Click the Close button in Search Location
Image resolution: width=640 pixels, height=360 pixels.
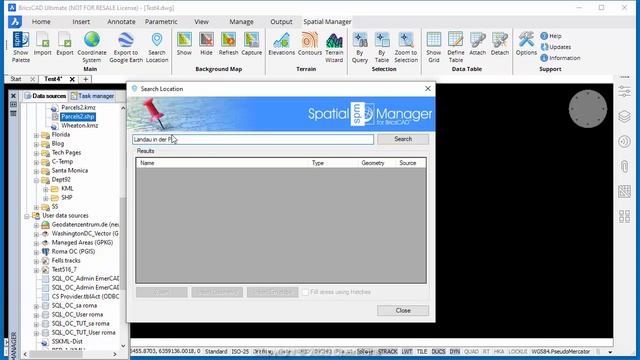point(403,311)
